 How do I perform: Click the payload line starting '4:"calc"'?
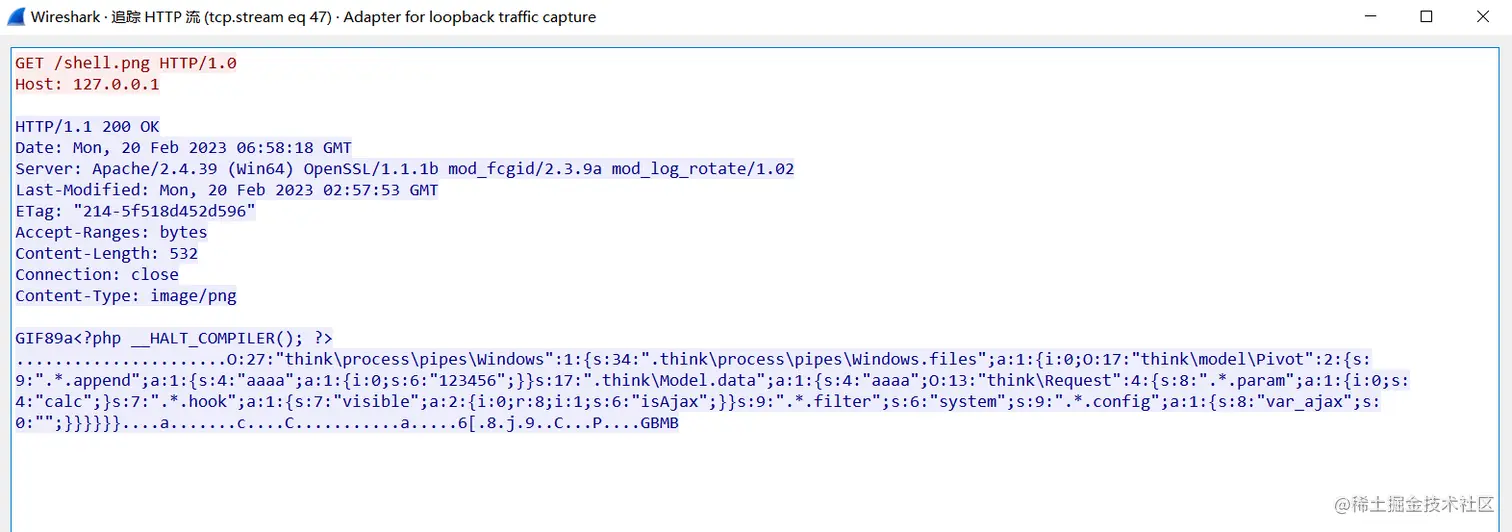(x=698, y=402)
